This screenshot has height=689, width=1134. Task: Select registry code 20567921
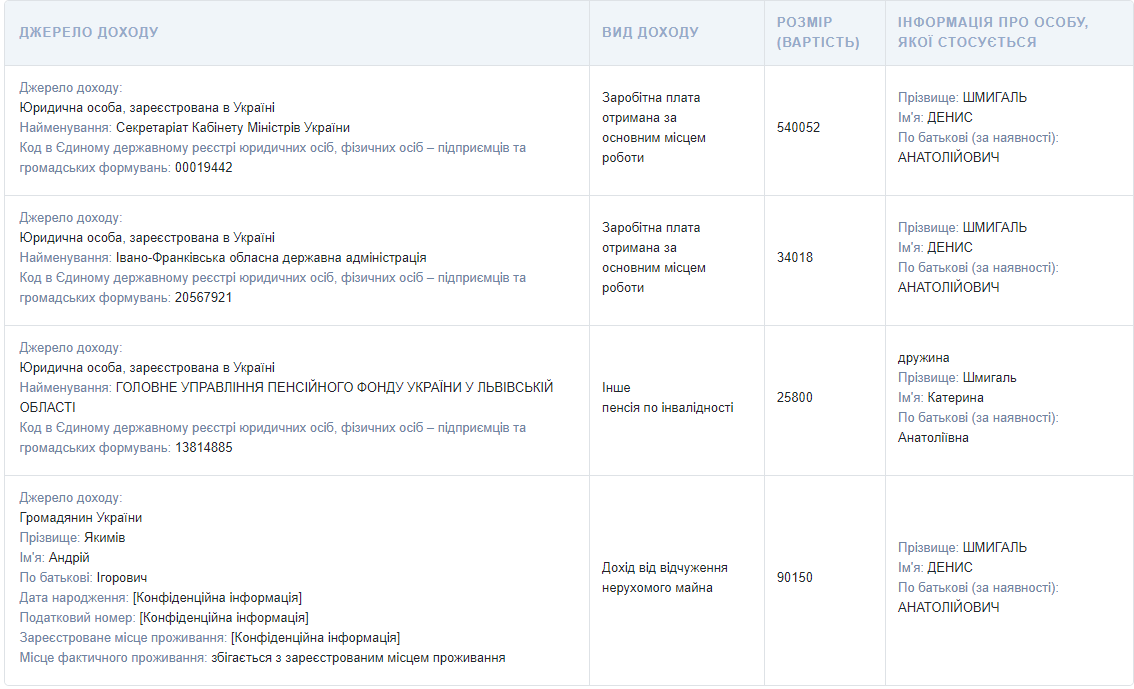(204, 297)
